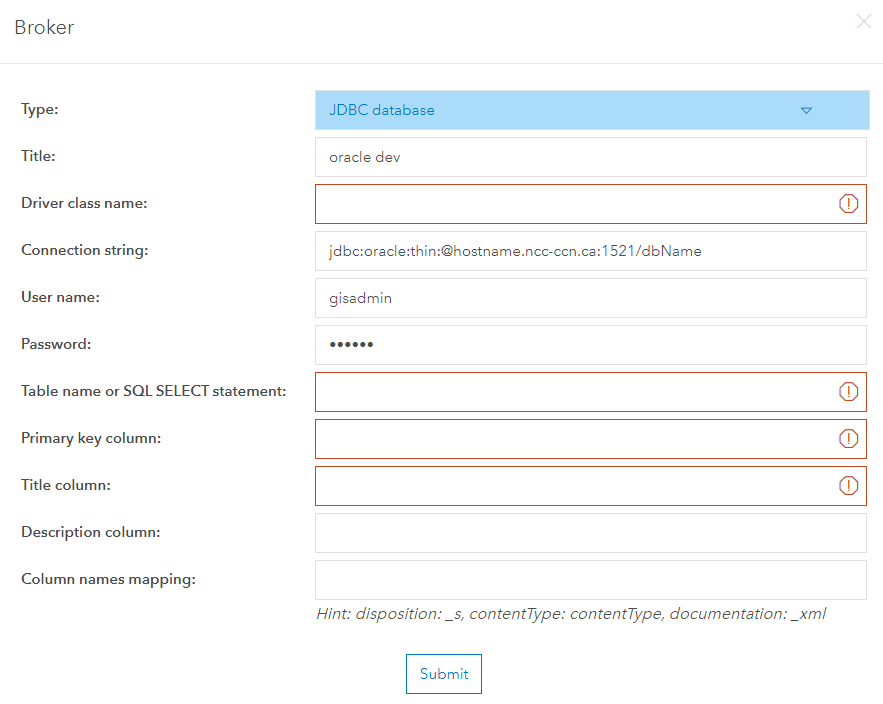
Task: Click the Type dropdown arrow
Action: (x=806, y=111)
